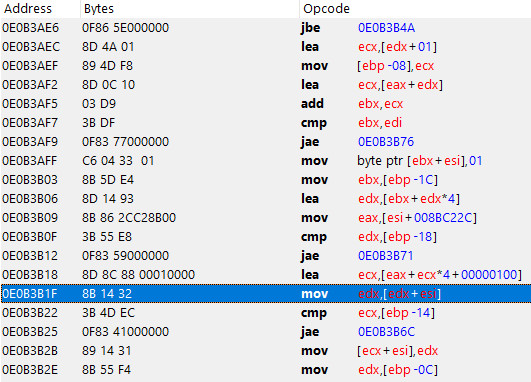Click bytes 0F83 59000000
Image resolution: width=531 pixels, height=382 pixels.
pos(125,255)
